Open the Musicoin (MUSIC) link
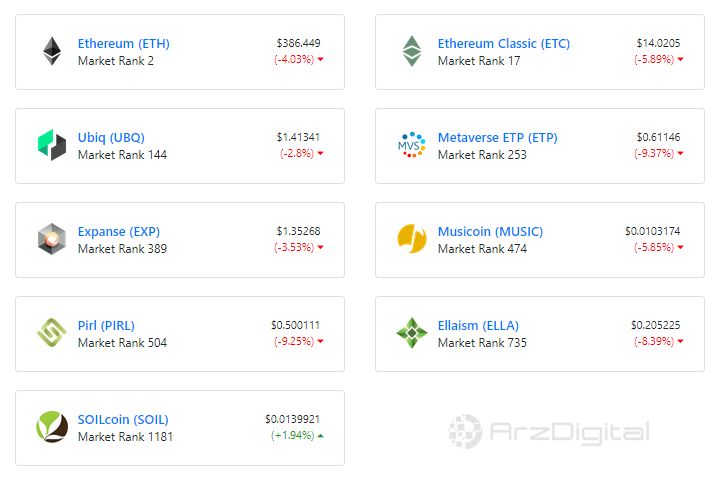The width and height of the screenshot is (716, 478). pos(490,231)
